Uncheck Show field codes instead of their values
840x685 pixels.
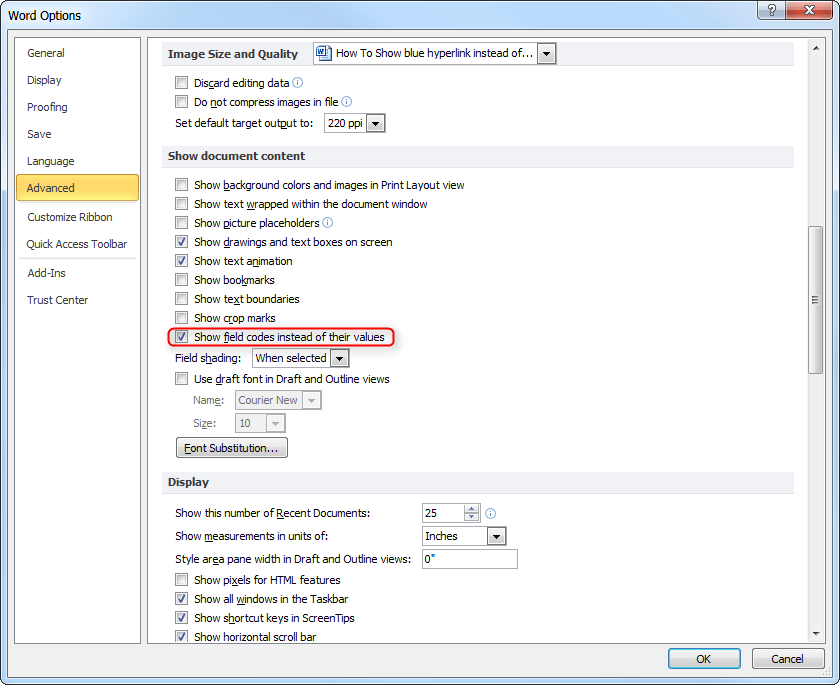181,337
